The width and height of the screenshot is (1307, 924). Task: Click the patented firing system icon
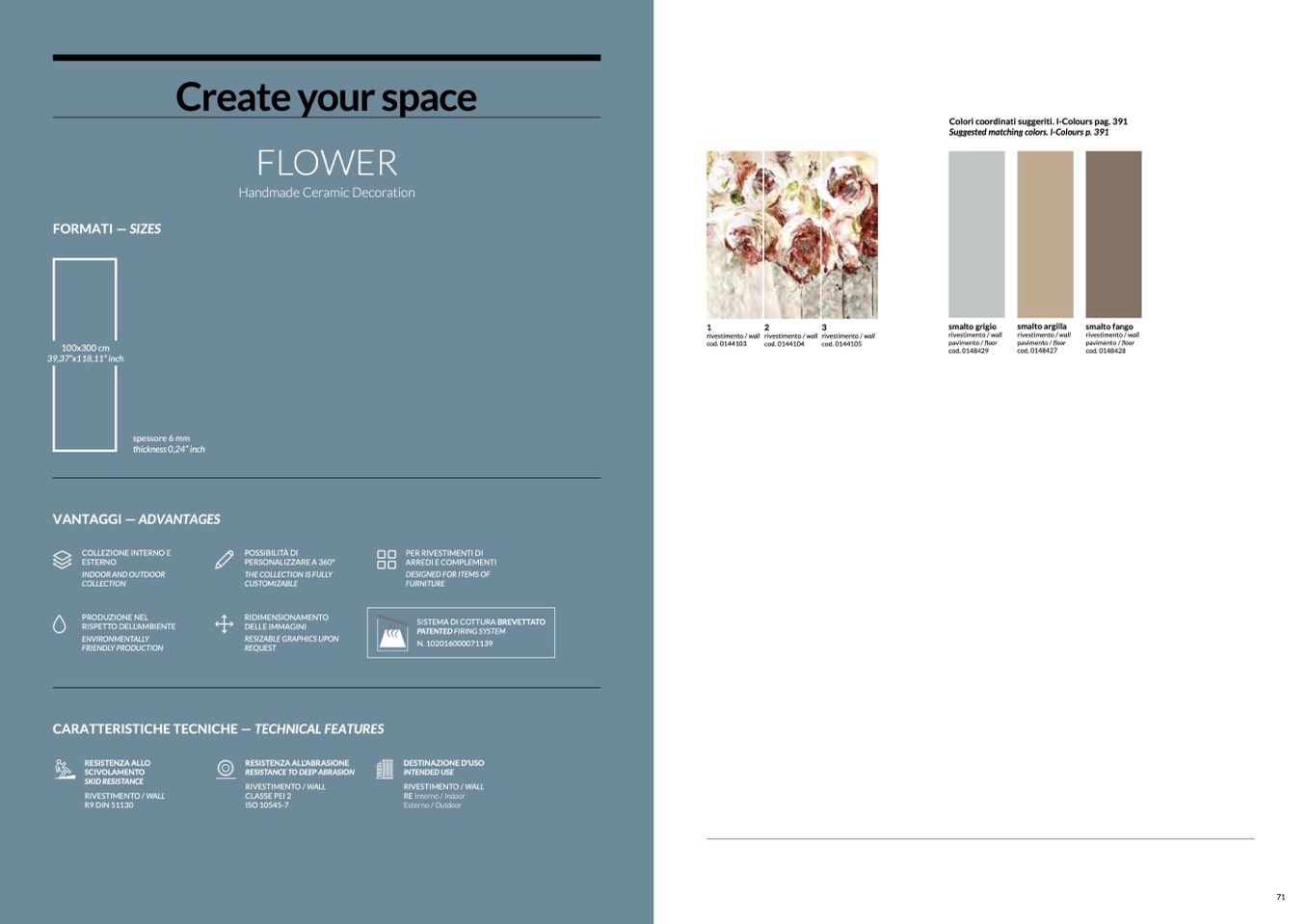point(392,633)
